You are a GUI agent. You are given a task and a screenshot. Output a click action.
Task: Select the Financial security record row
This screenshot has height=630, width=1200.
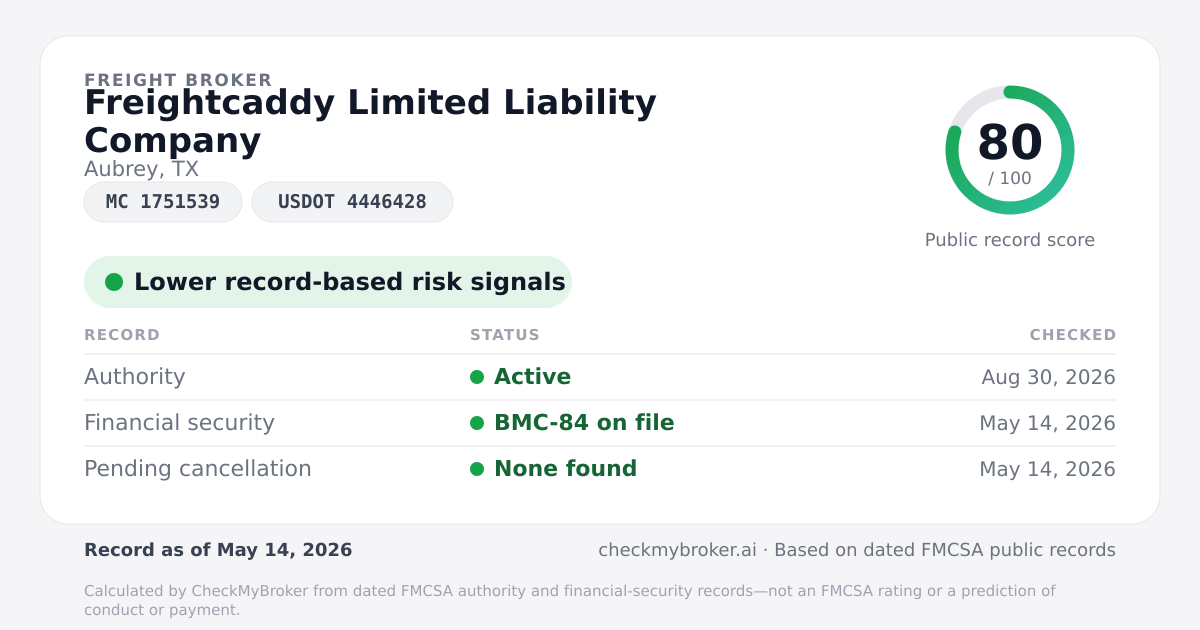[x=600, y=423]
